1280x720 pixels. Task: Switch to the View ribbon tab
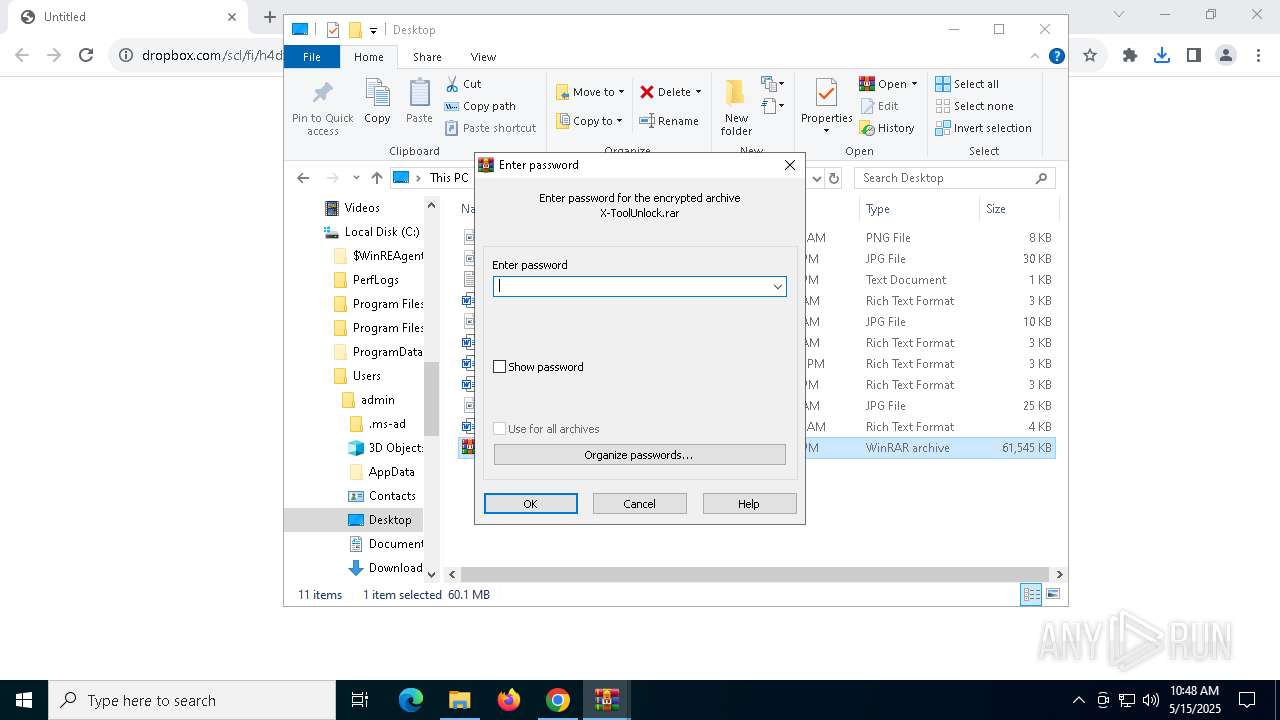point(483,57)
